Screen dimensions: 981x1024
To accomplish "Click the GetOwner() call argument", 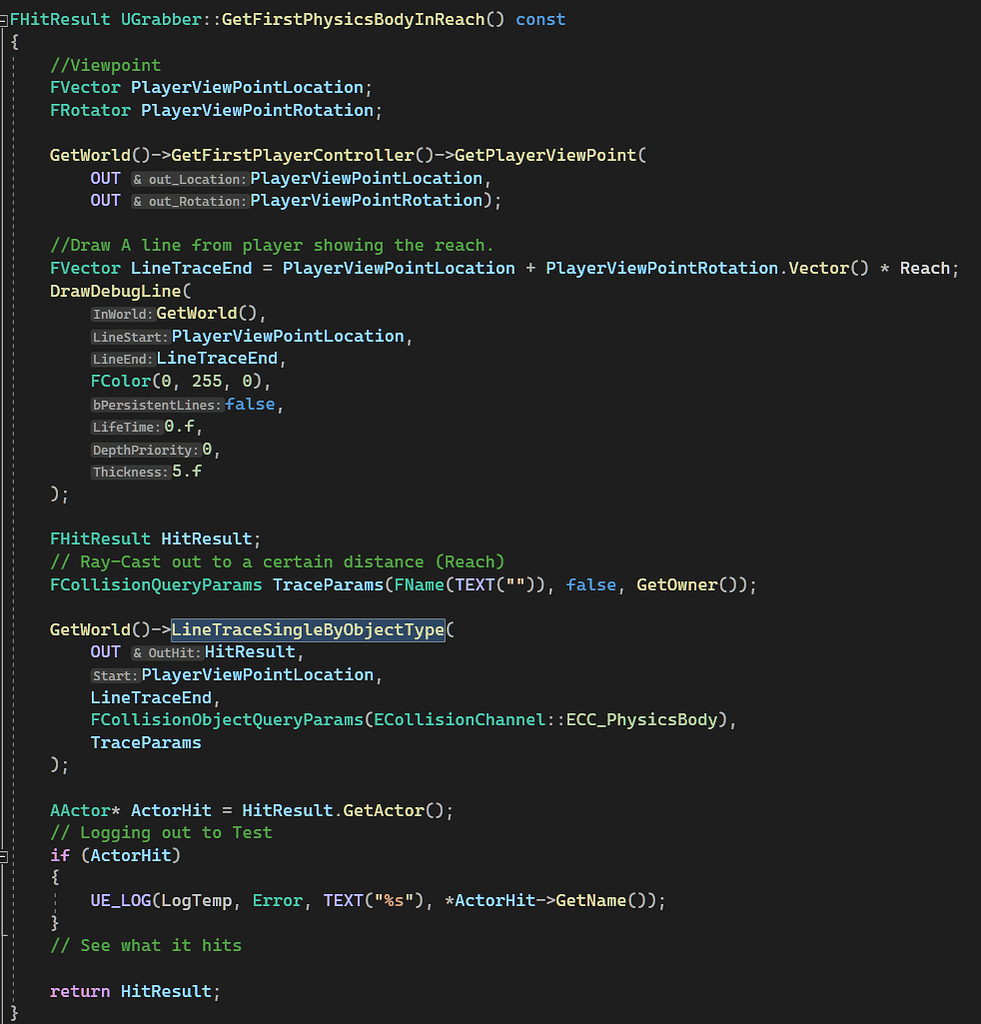I will point(678,584).
